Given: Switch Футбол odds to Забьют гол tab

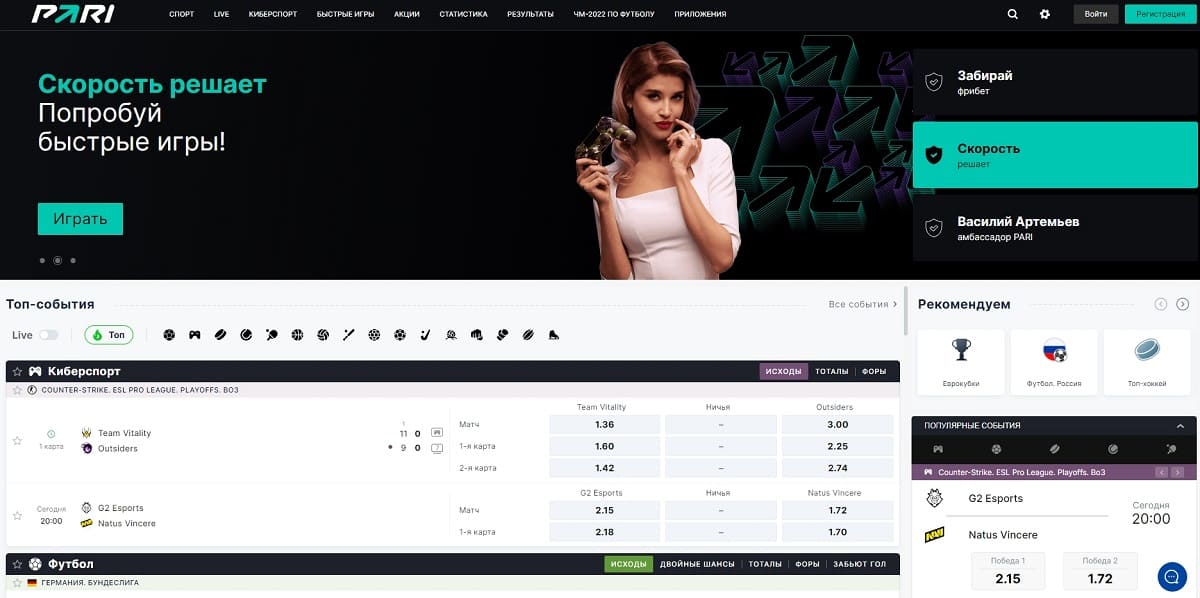Looking at the screenshot, I should tap(859, 564).
